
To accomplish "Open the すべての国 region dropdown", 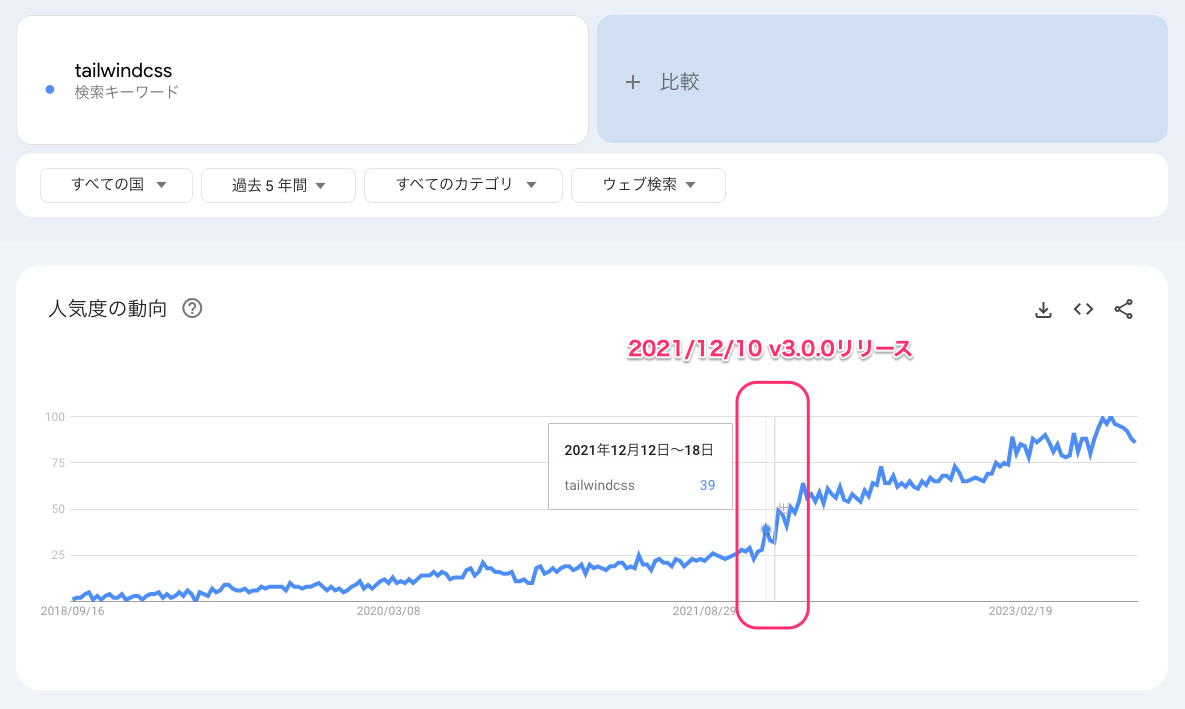I will [116, 185].
